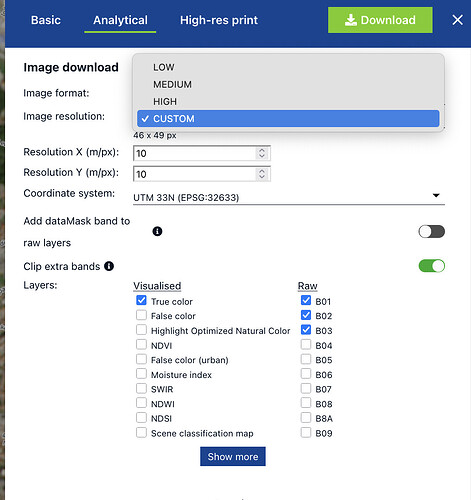
Task: Select the HIGH resolution option
Action: (x=288, y=101)
